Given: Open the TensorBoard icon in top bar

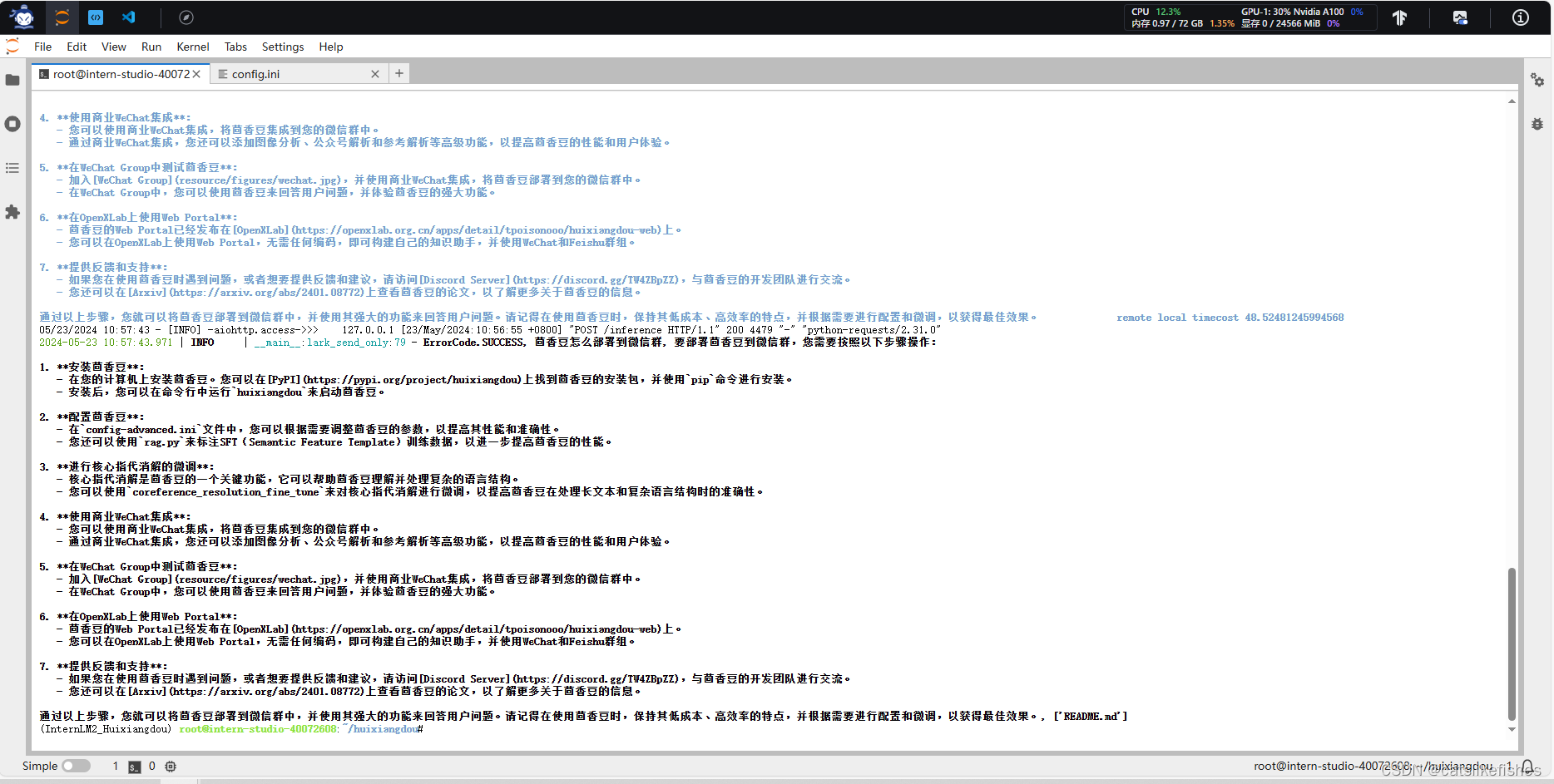Looking at the screenshot, I should (1400, 17).
